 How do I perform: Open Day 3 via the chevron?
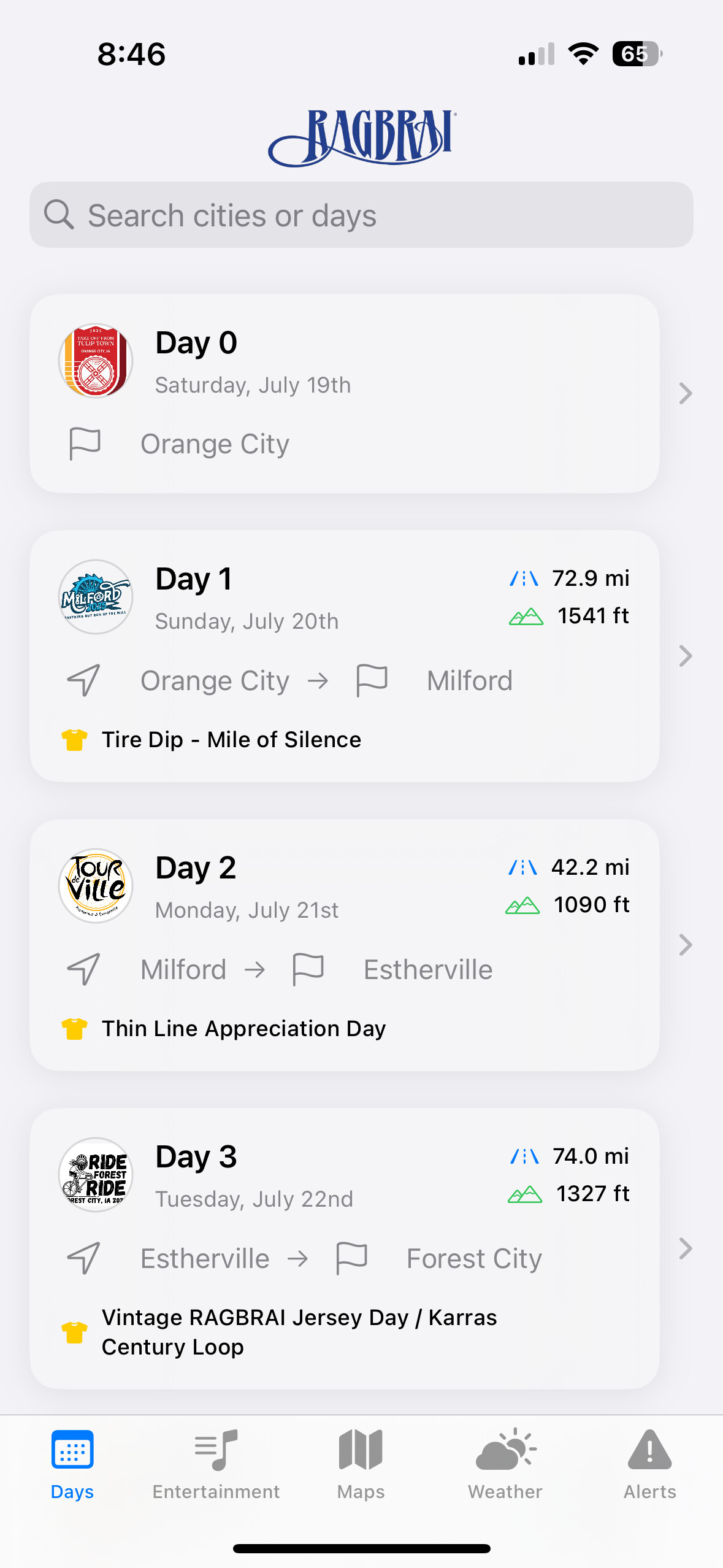pos(686,1248)
